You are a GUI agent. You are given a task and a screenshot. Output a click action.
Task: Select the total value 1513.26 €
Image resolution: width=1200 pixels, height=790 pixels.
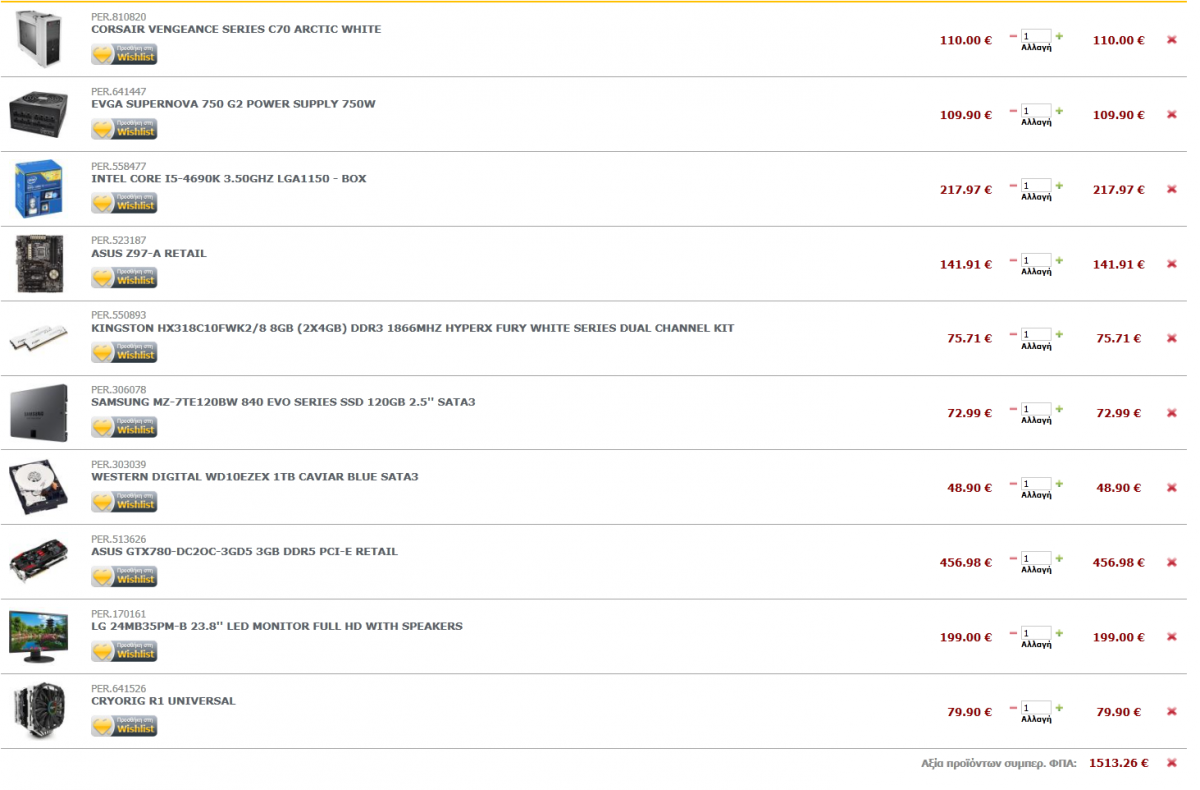1118,763
